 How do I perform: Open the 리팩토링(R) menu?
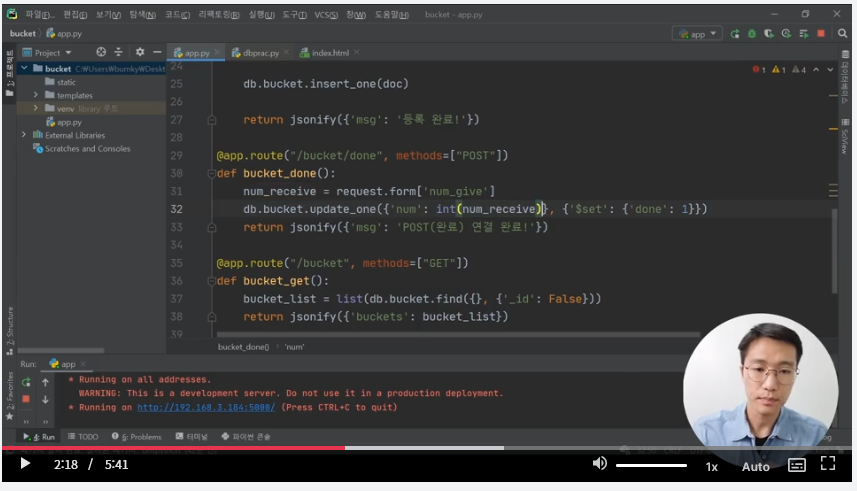pos(219,15)
